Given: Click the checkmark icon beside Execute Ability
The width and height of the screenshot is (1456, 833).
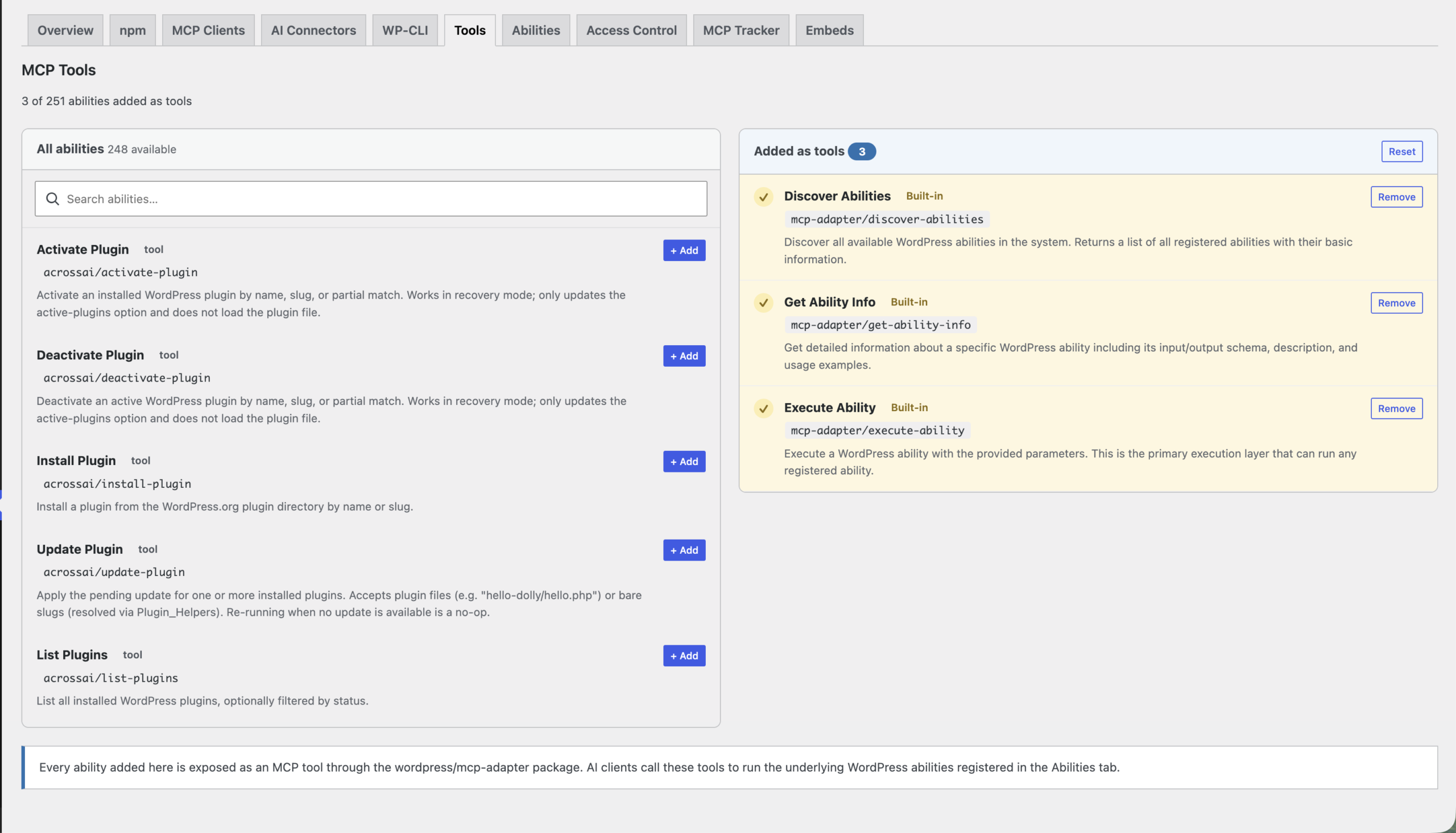Looking at the screenshot, I should click(763, 408).
